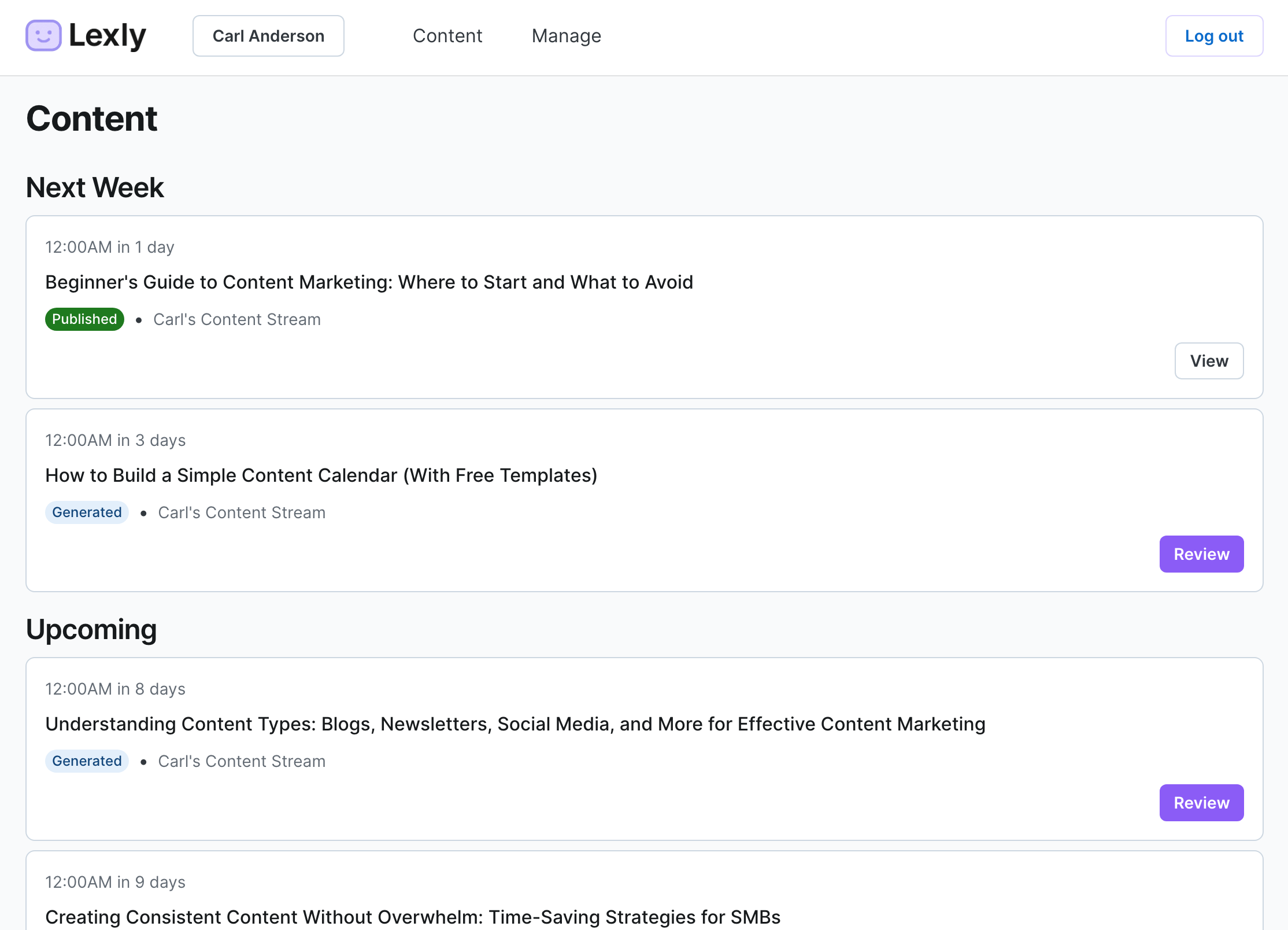Screen dimensions: 1288x930
Task: Click the Lexly smiley logo icon
Action: pyautogui.click(x=43, y=36)
